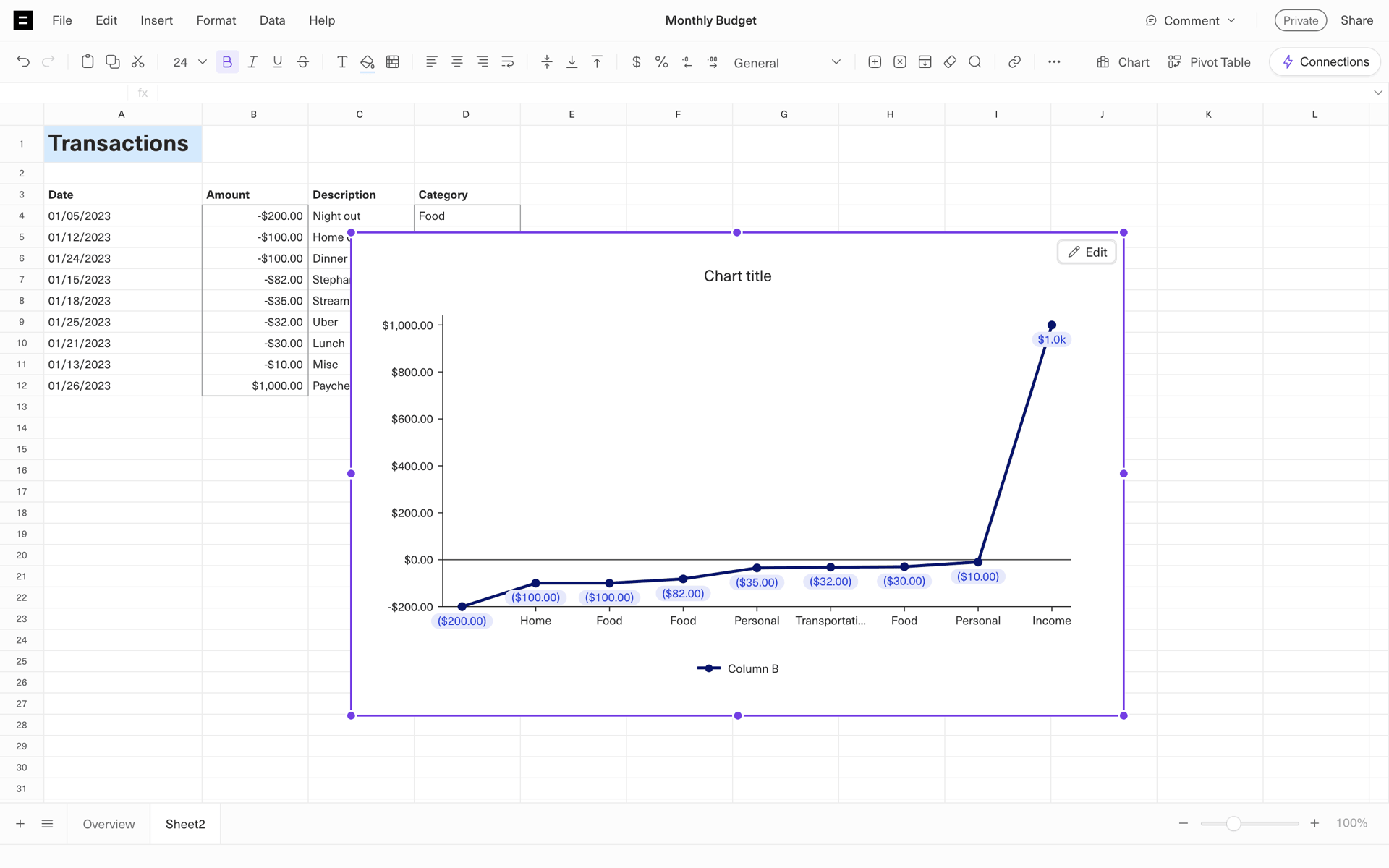Image resolution: width=1389 pixels, height=868 pixels.
Task: Click the insert cells plus icon
Action: [x=875, y=62]
